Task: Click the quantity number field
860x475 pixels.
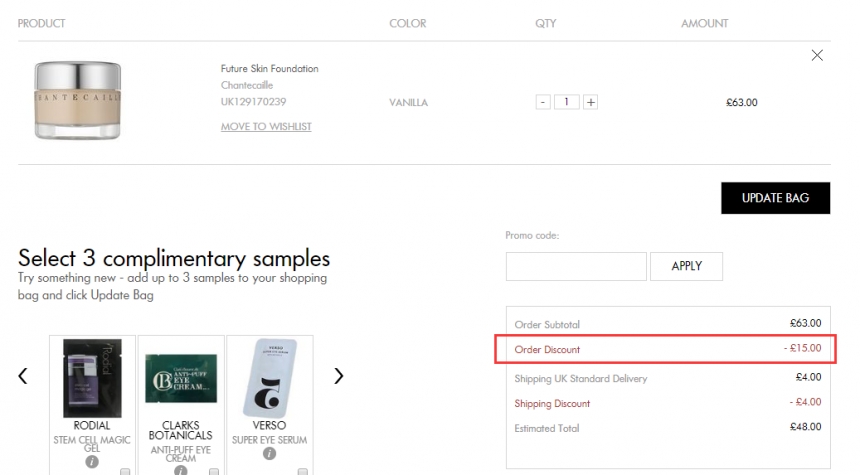Action: [567, 102]
